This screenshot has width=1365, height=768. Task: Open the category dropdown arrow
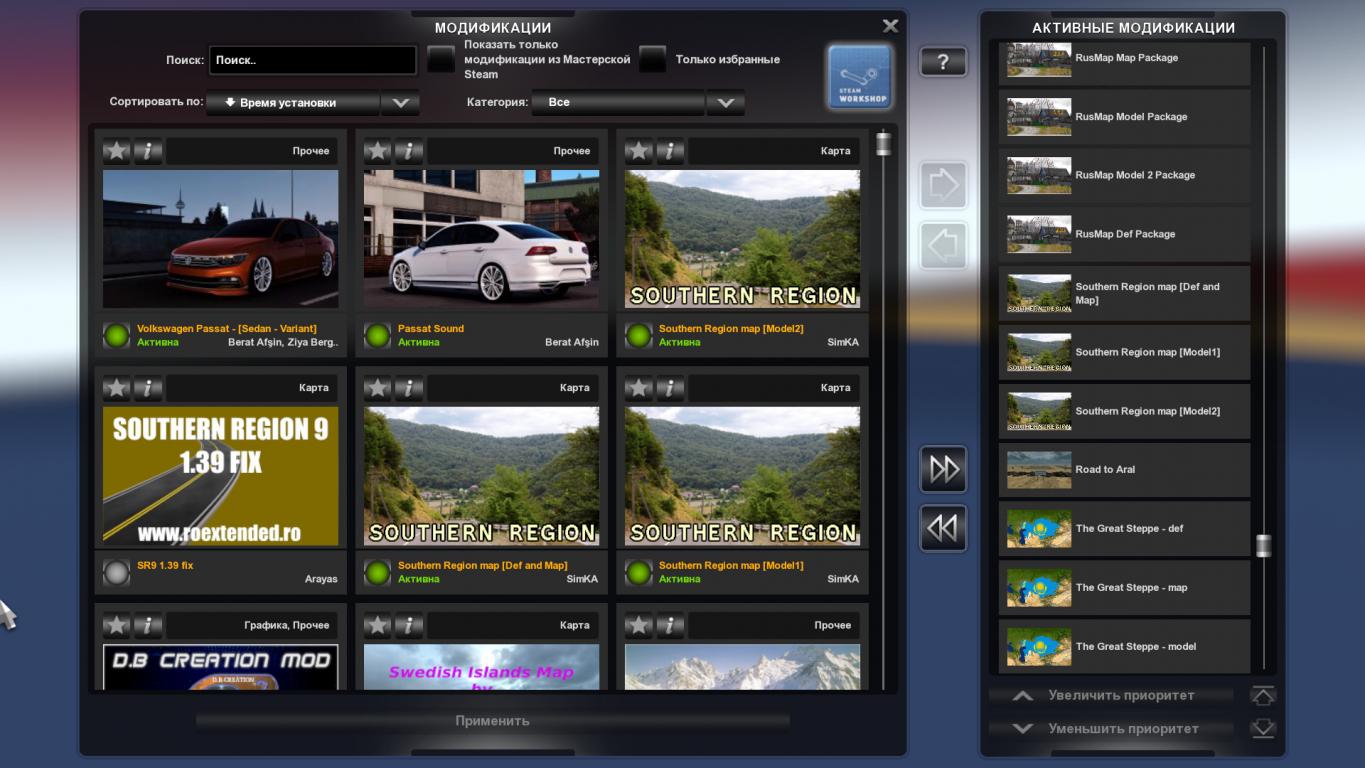[726, 103]
